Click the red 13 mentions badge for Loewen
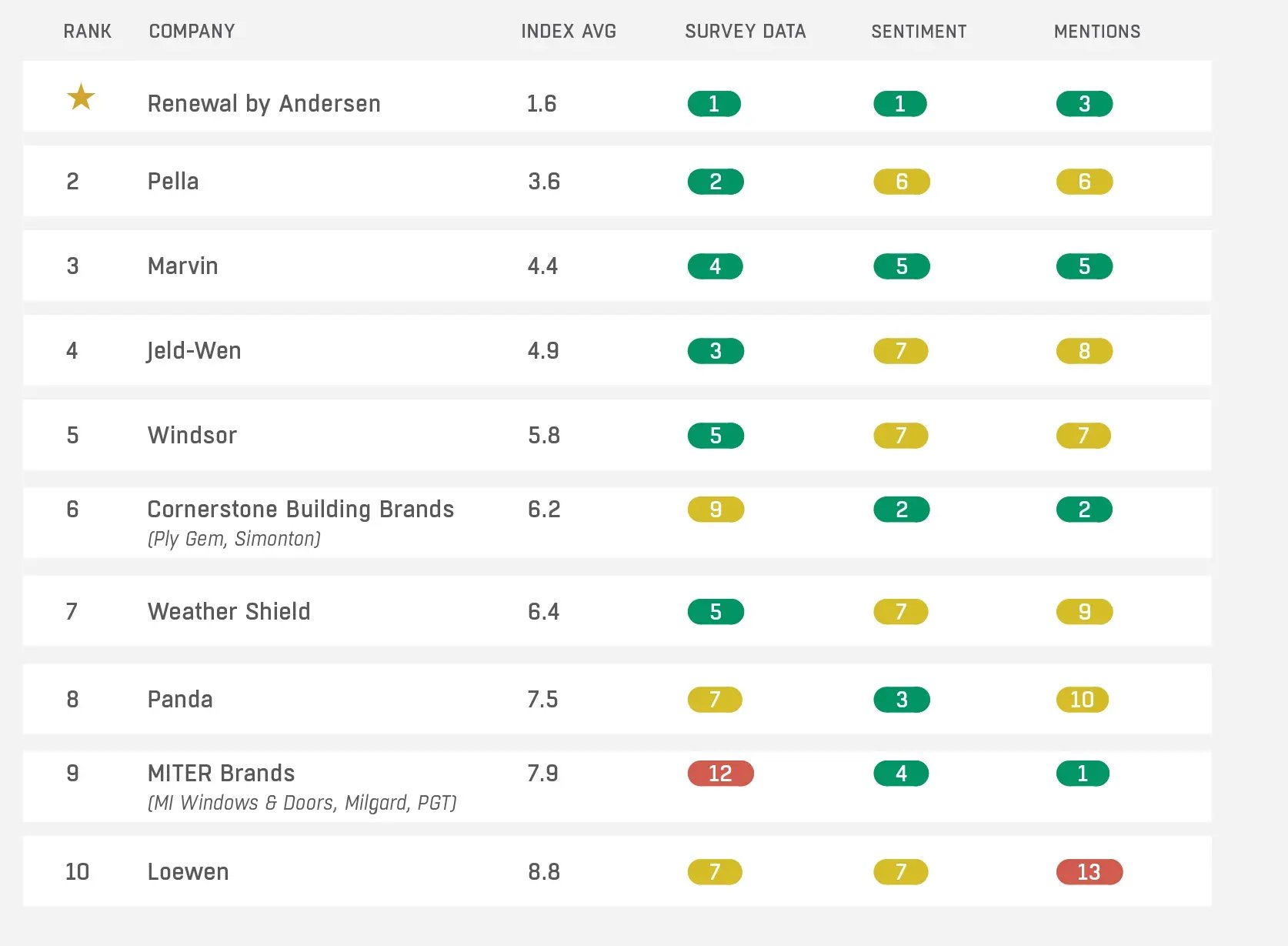Screen dimensions: 1288x946 pyautogui.click(x=1089, y=872)
